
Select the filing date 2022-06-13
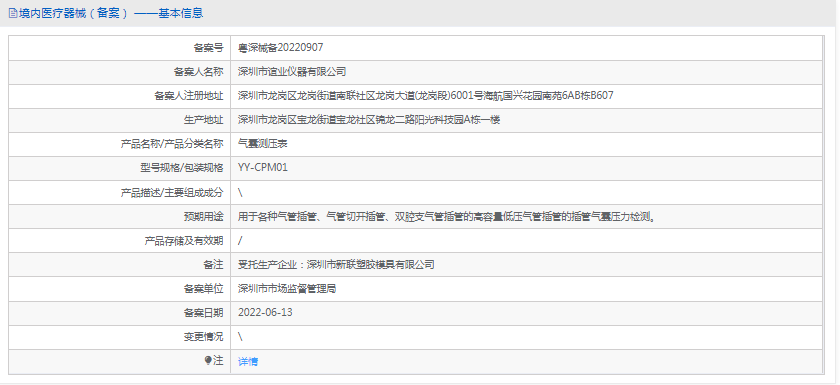click(x=266, y=312)
